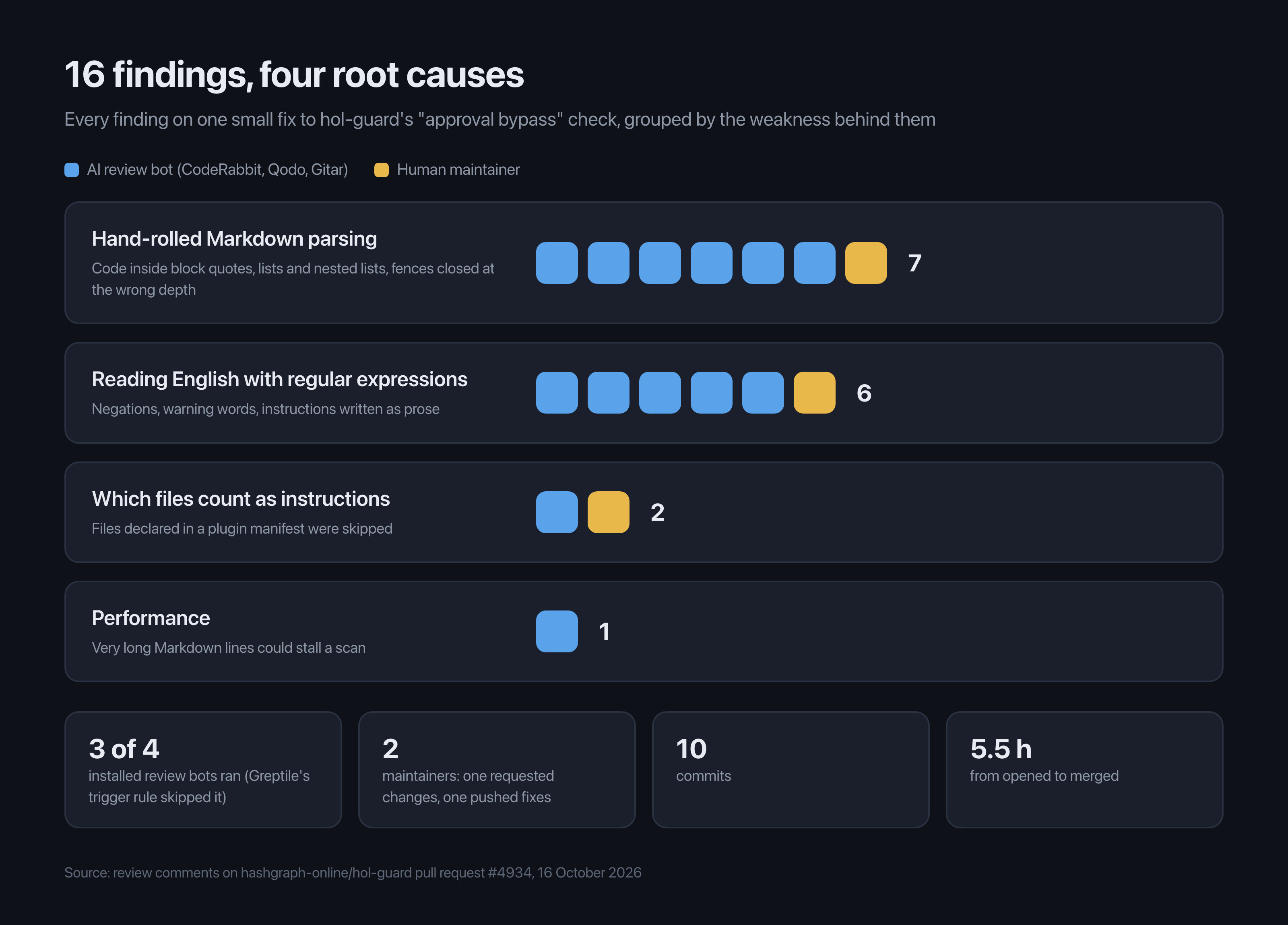The image size is (1288, 925).
Task: Click the 'Reading English with regular expressions' heading
Action: (x=279, y=380)
